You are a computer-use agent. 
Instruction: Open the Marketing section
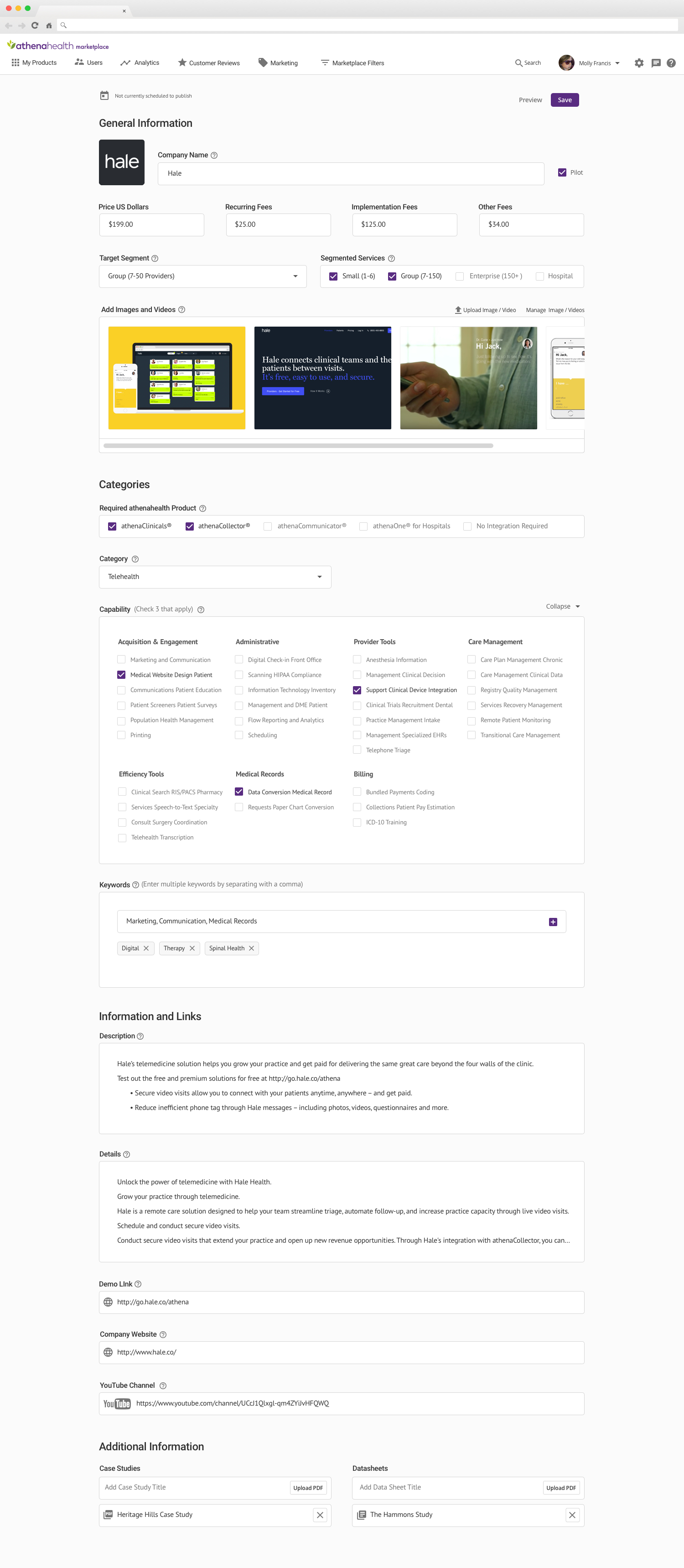(278, 63)
